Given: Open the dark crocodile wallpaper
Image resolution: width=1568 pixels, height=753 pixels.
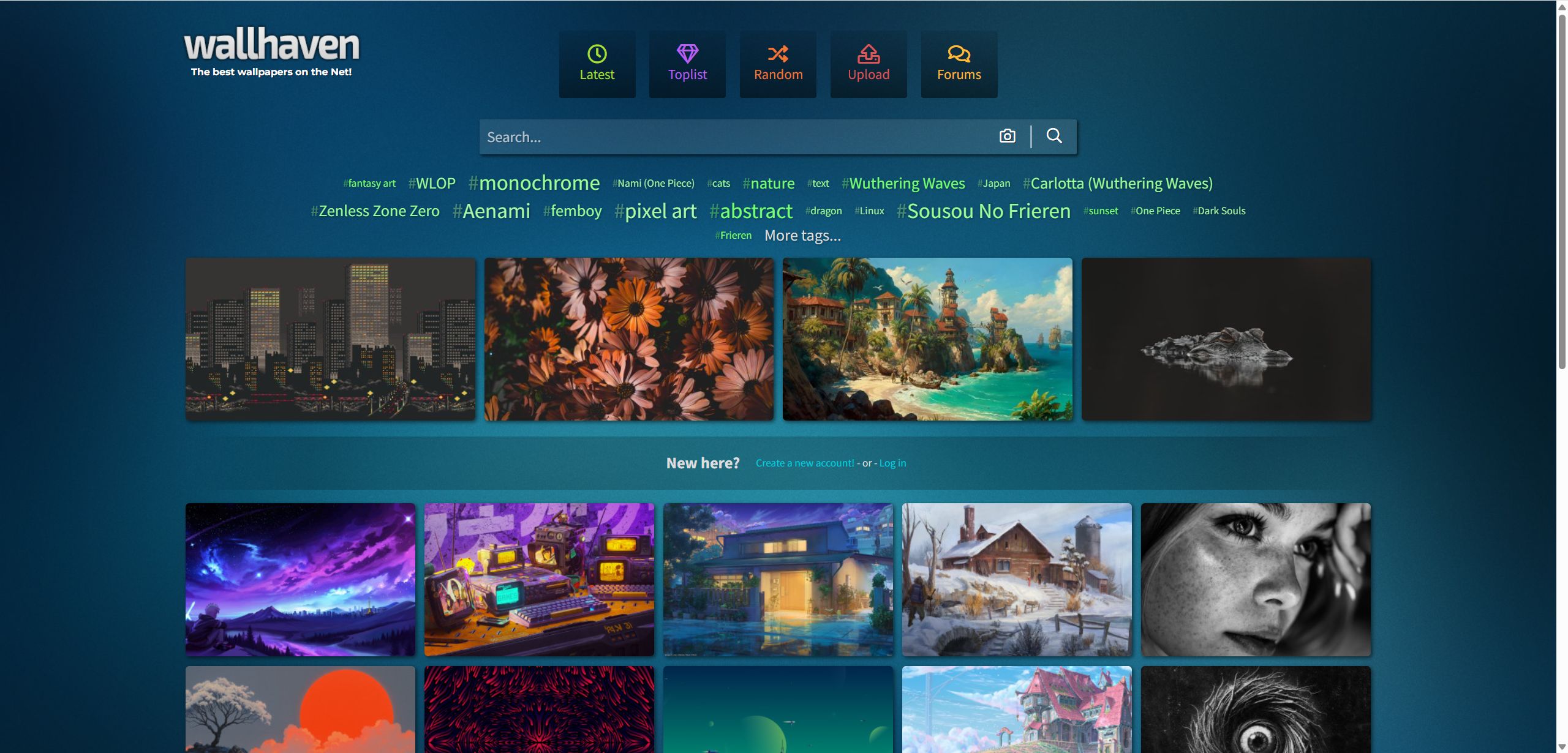Looking at the screenshot, I should [x=1226, y=339].
